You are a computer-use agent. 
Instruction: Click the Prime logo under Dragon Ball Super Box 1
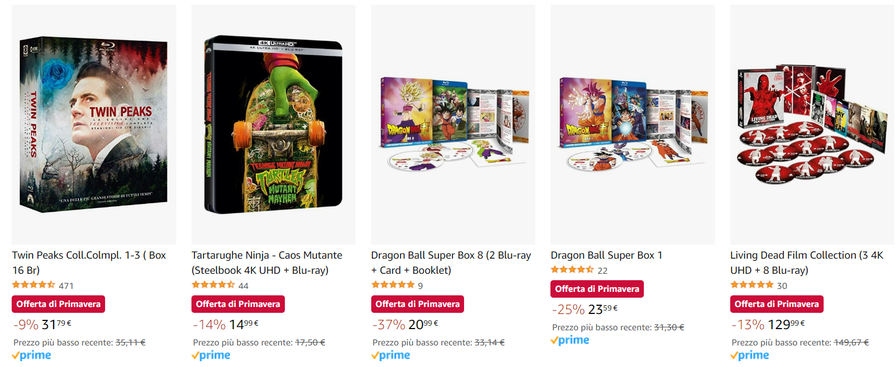[x=570, y=340]
